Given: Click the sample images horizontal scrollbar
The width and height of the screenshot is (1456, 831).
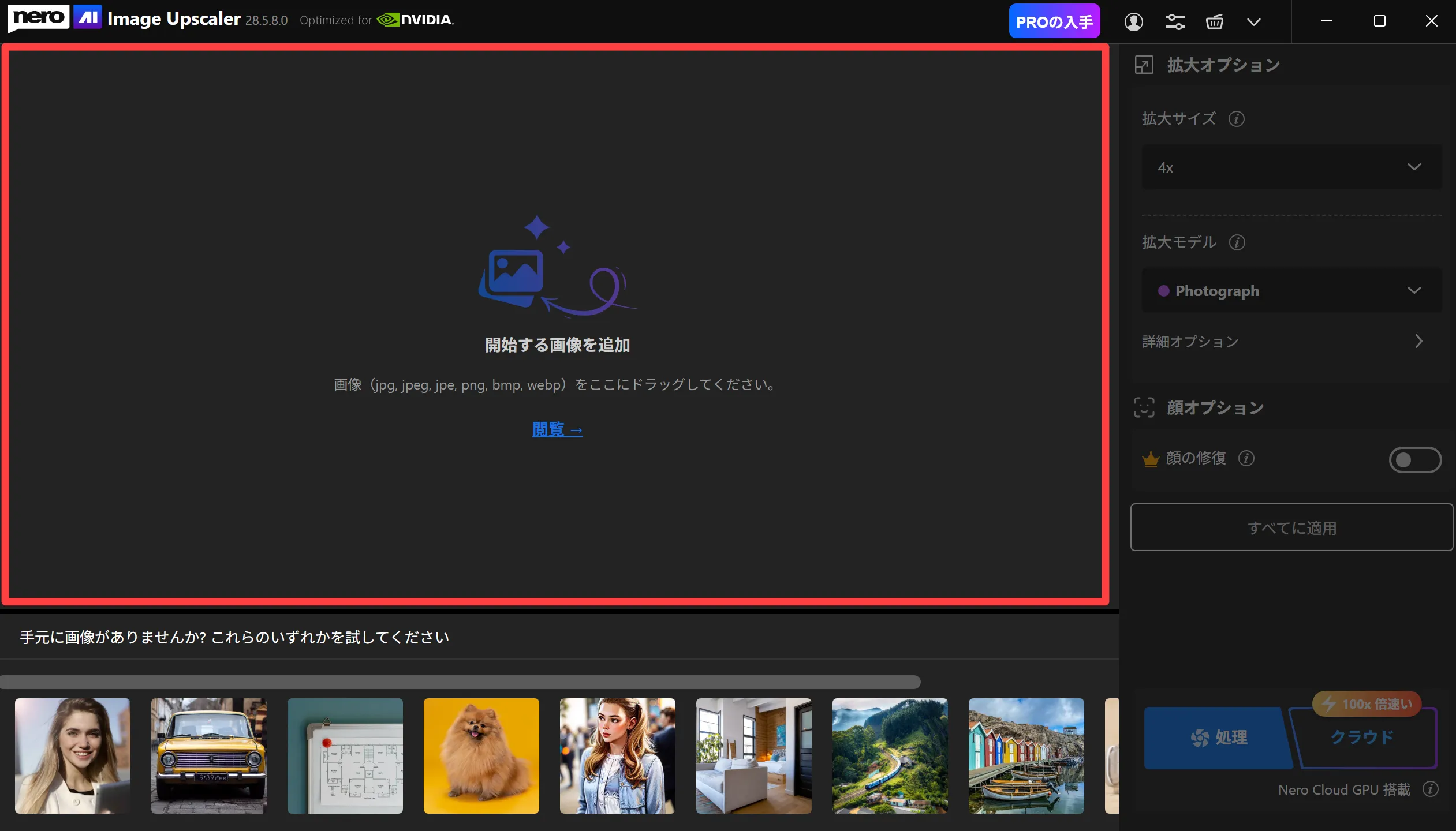Looking at the screenshot, I should pos(460,682).
